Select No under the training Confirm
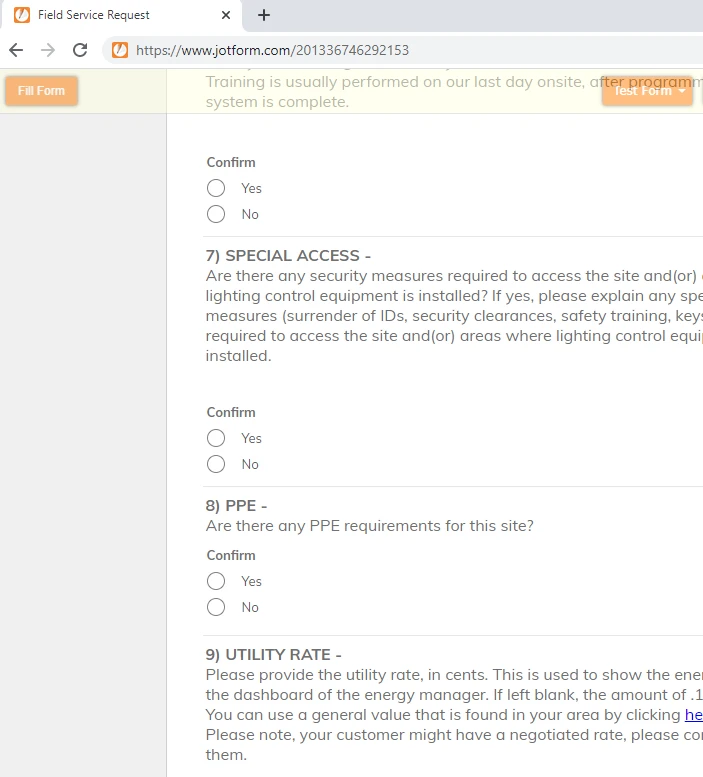The height and width of the screenshot is (777, 703). [216, 214]
